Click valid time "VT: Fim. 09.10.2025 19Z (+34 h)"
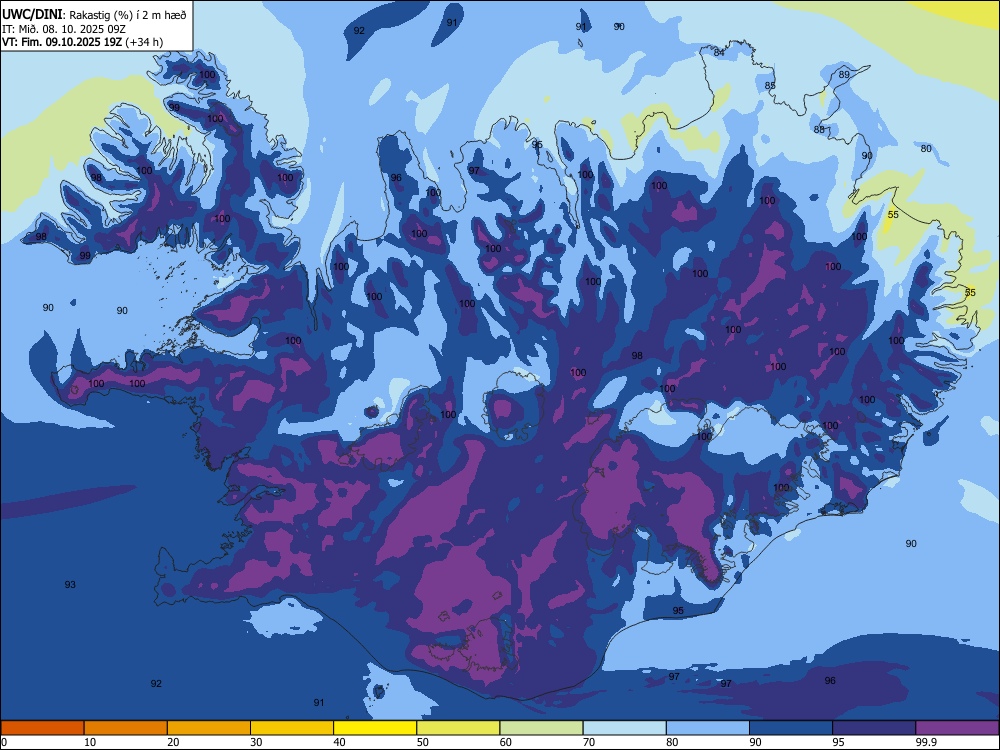 click(x=82, y=42)
